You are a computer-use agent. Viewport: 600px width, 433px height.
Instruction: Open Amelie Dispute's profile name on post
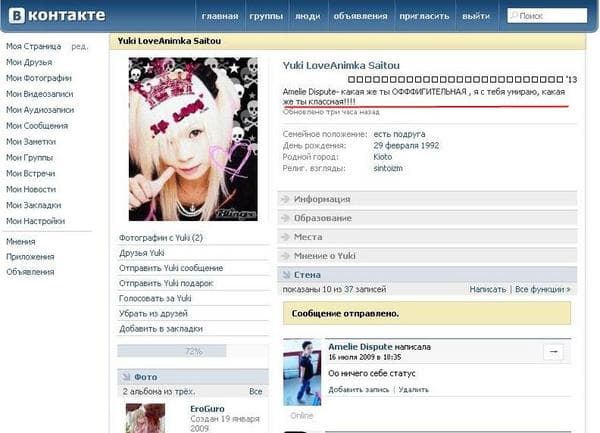(360, 347)
